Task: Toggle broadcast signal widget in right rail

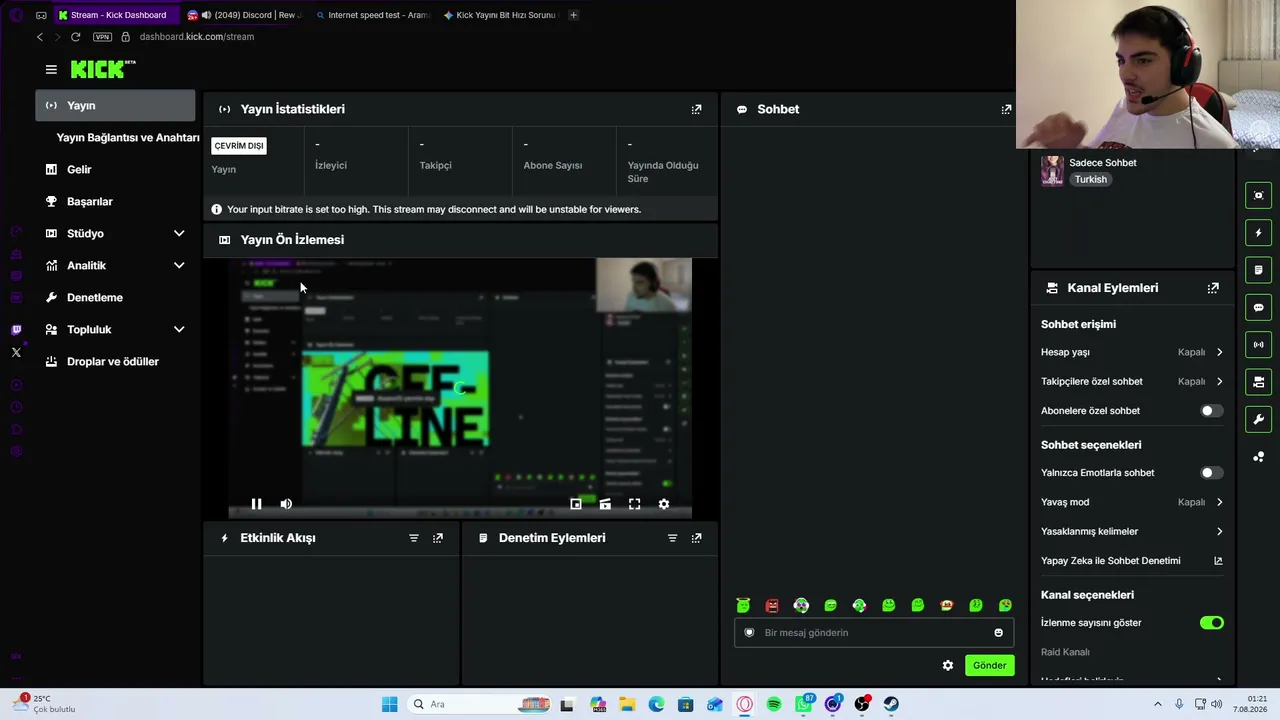Action: click(x=1258, y=344)
